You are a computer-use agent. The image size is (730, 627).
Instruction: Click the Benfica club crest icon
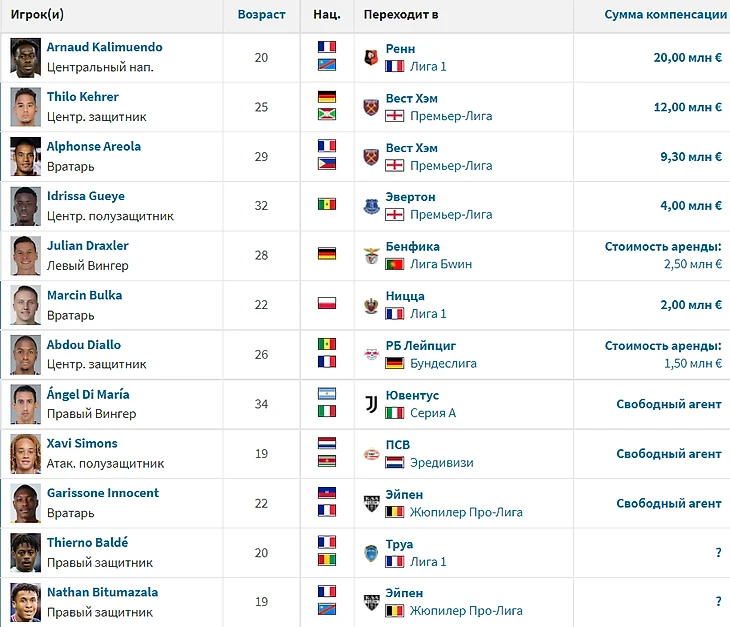[372, 255]
